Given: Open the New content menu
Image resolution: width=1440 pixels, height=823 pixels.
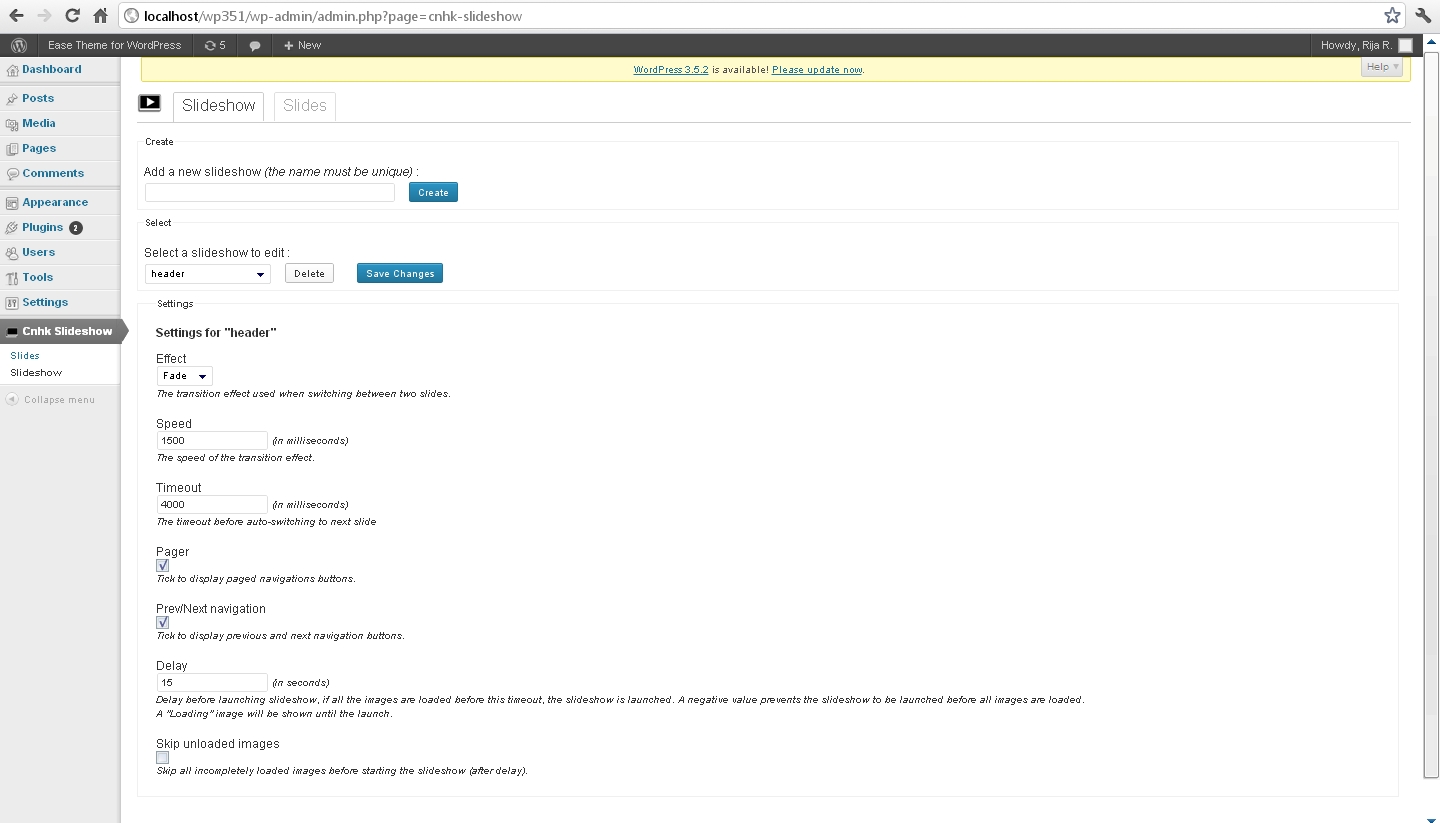Looking at the screenshot, I should point(302,45).
